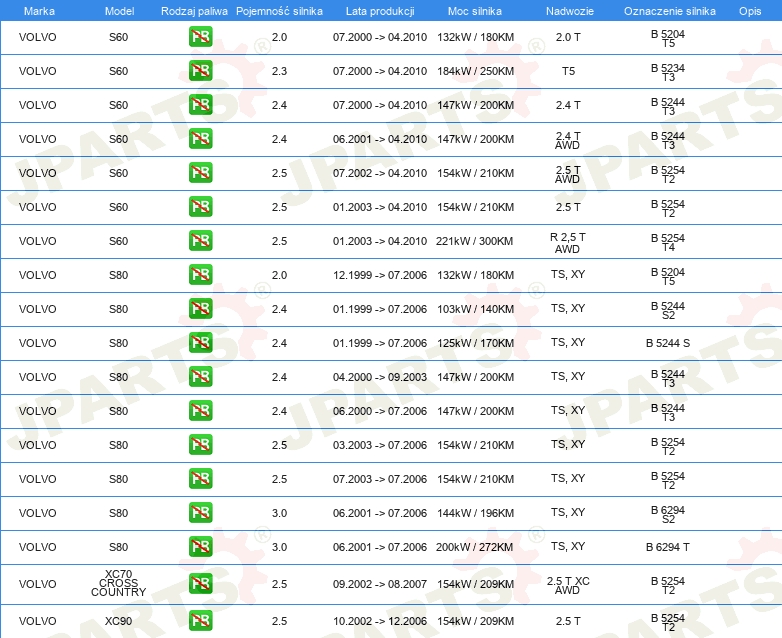Click the fuel icon in the S60 07.2000 200KM row
Image resolution: width=782 pixels, height=638 pixels.
coord(200,105)
